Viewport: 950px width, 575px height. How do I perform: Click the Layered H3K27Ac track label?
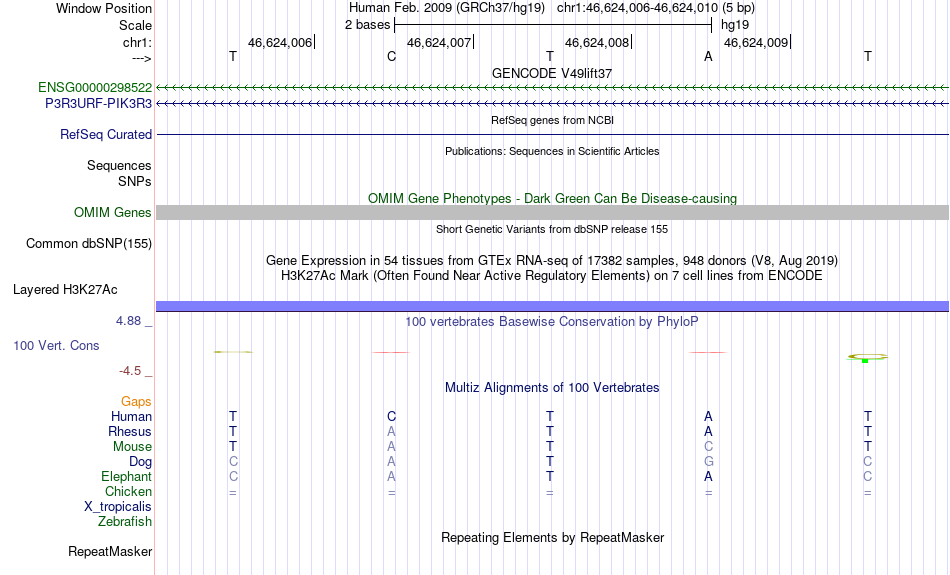(x=65, y=290)
